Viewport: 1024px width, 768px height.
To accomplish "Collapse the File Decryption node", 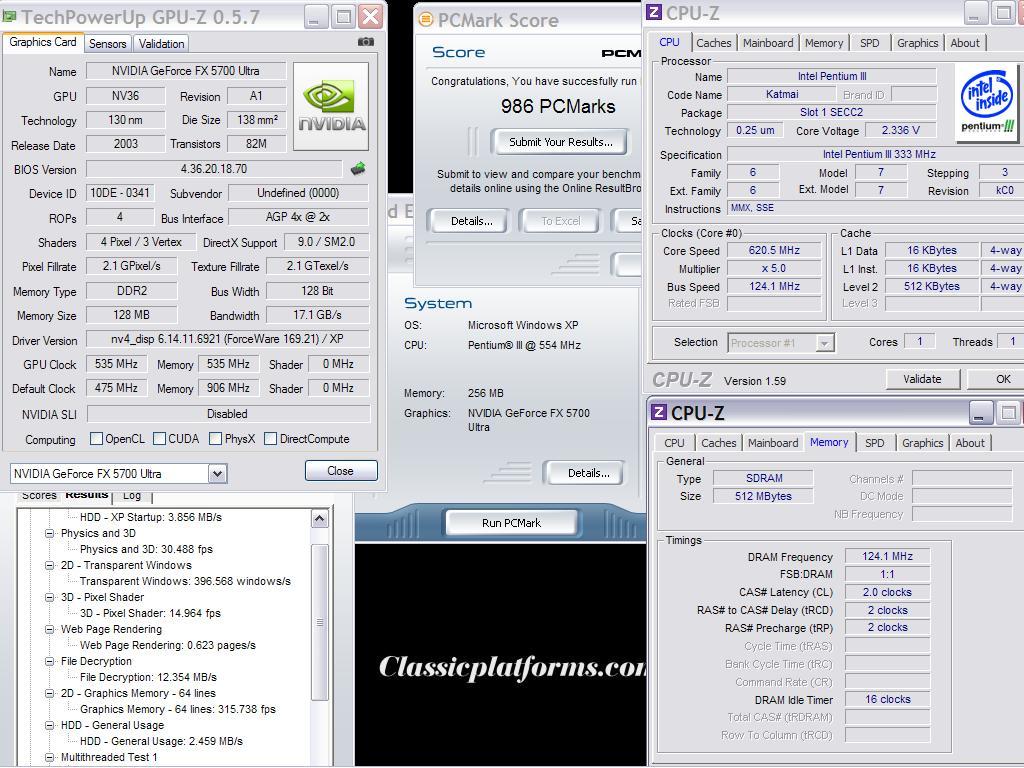I will click(49, 661).
